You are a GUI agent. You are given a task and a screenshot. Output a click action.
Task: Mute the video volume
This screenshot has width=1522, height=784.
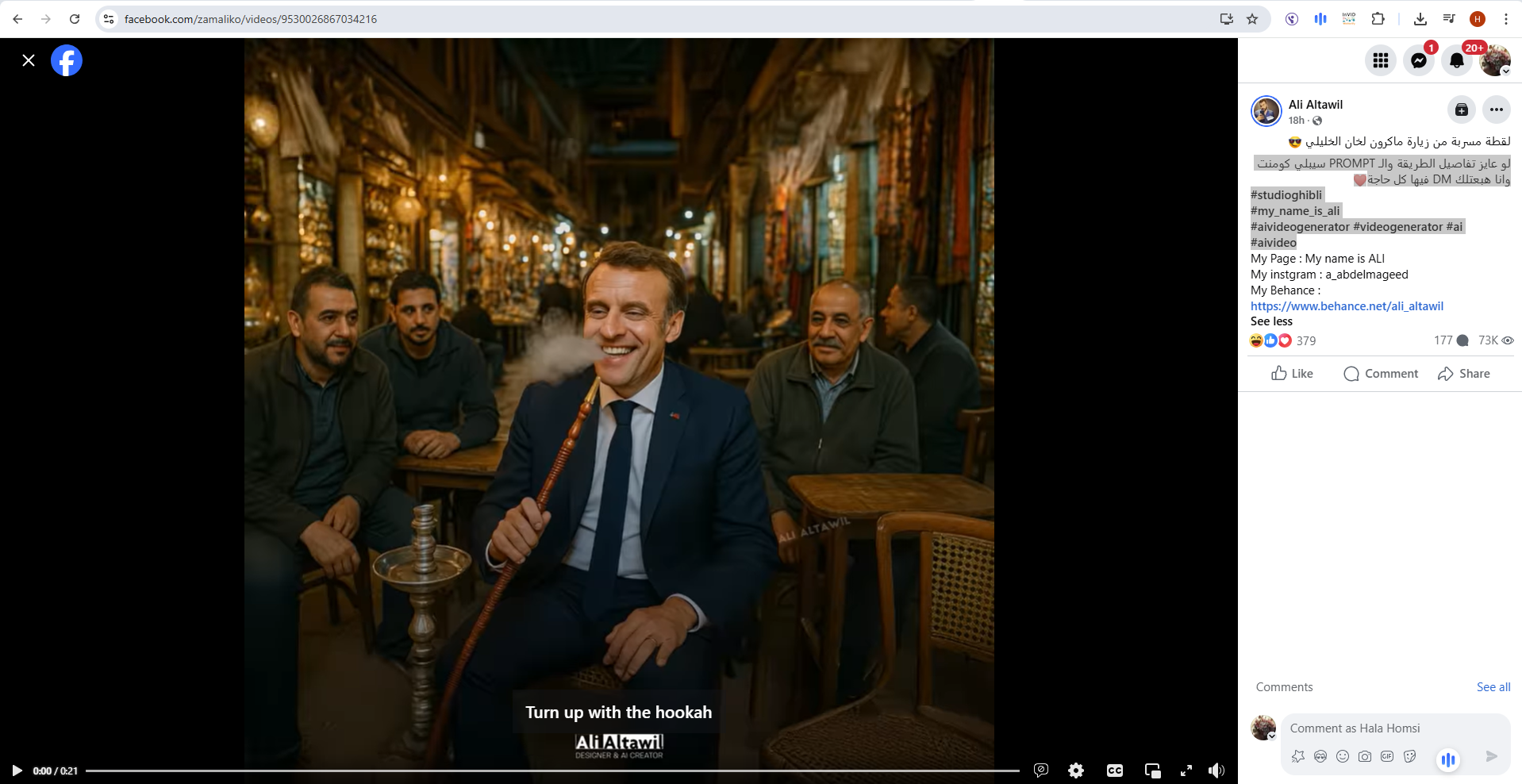pos(1216,771)
